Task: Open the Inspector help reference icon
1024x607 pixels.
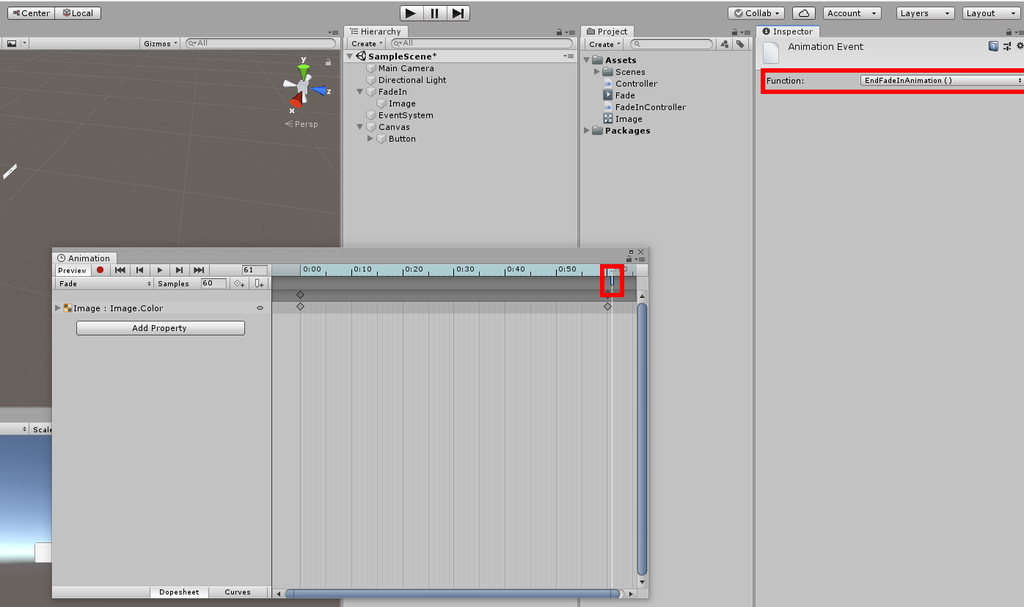Action: point(993,46)
